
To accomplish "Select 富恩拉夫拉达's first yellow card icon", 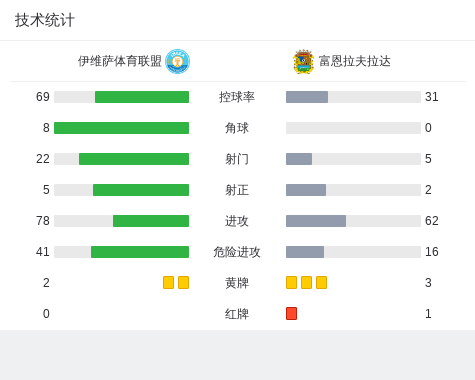I will [291, 282].
